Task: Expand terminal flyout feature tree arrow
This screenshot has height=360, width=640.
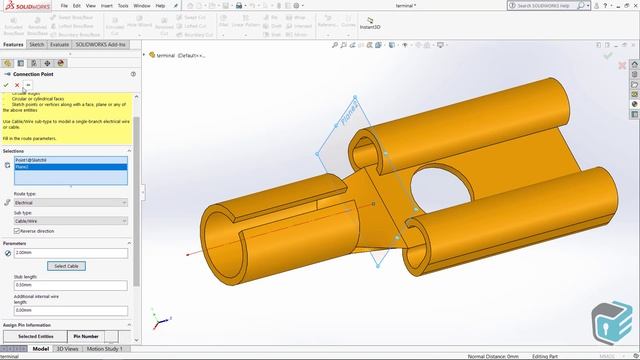Action: click(x=144, y=55)
